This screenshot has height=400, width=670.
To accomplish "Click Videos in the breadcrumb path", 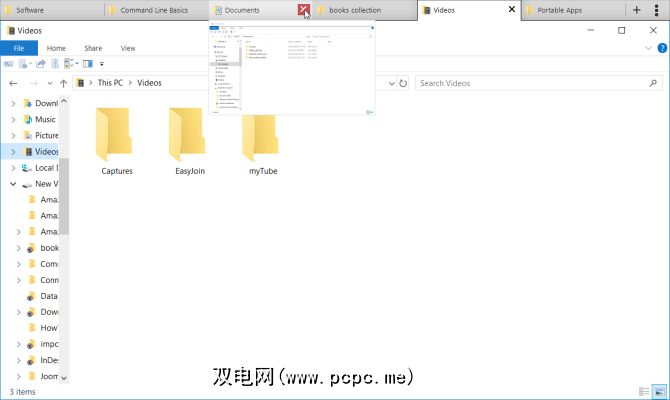I will (x=149, y=83).
